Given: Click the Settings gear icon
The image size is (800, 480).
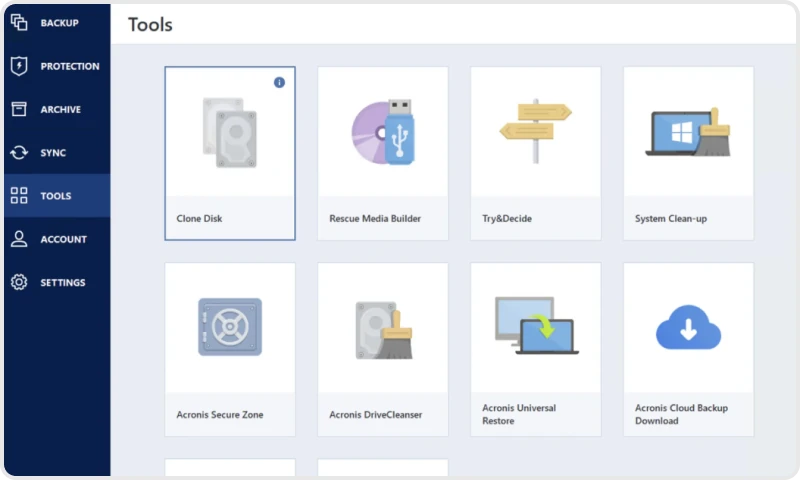Looking at the screenshot, I should click(x=19, y=282).
